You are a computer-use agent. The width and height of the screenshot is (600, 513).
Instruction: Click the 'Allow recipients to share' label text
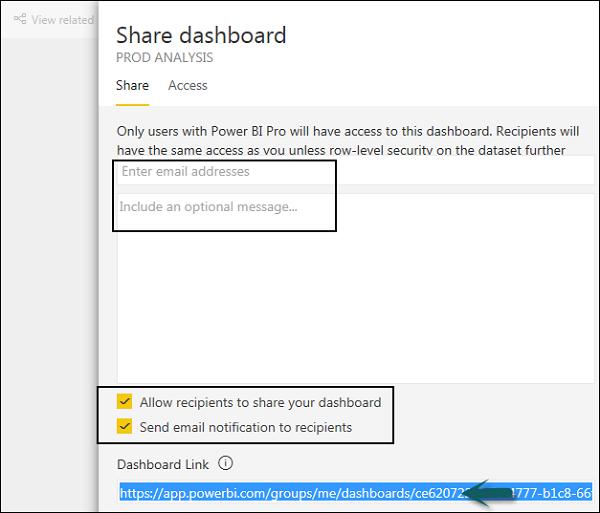point(260,402)
